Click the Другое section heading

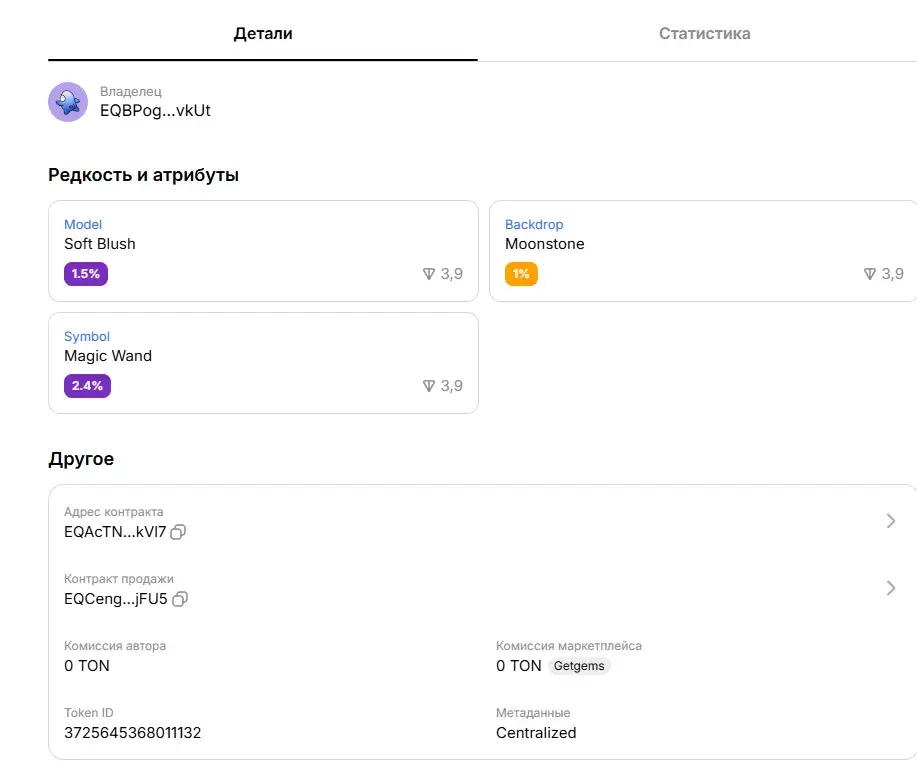click(x=81, y=459)
